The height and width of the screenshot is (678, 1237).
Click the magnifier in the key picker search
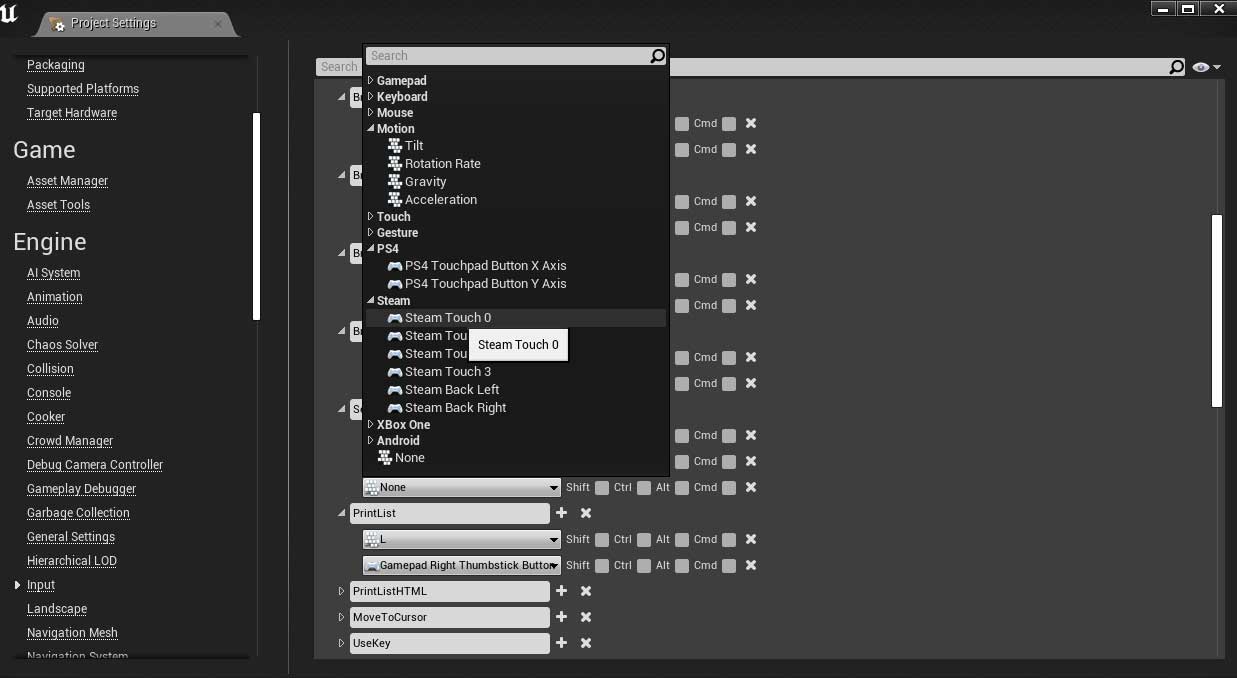tap(657, 56)
